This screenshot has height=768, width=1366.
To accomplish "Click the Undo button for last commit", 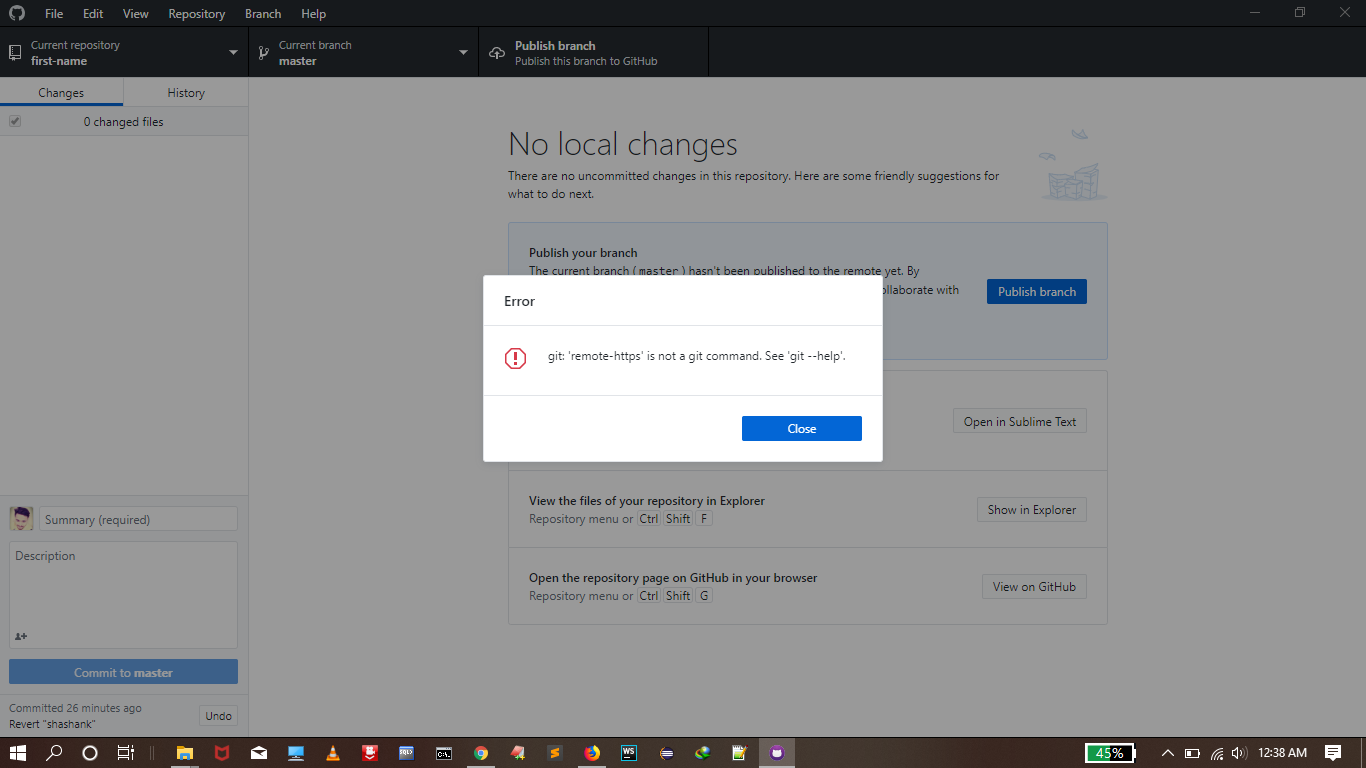I will coord(218,715).
